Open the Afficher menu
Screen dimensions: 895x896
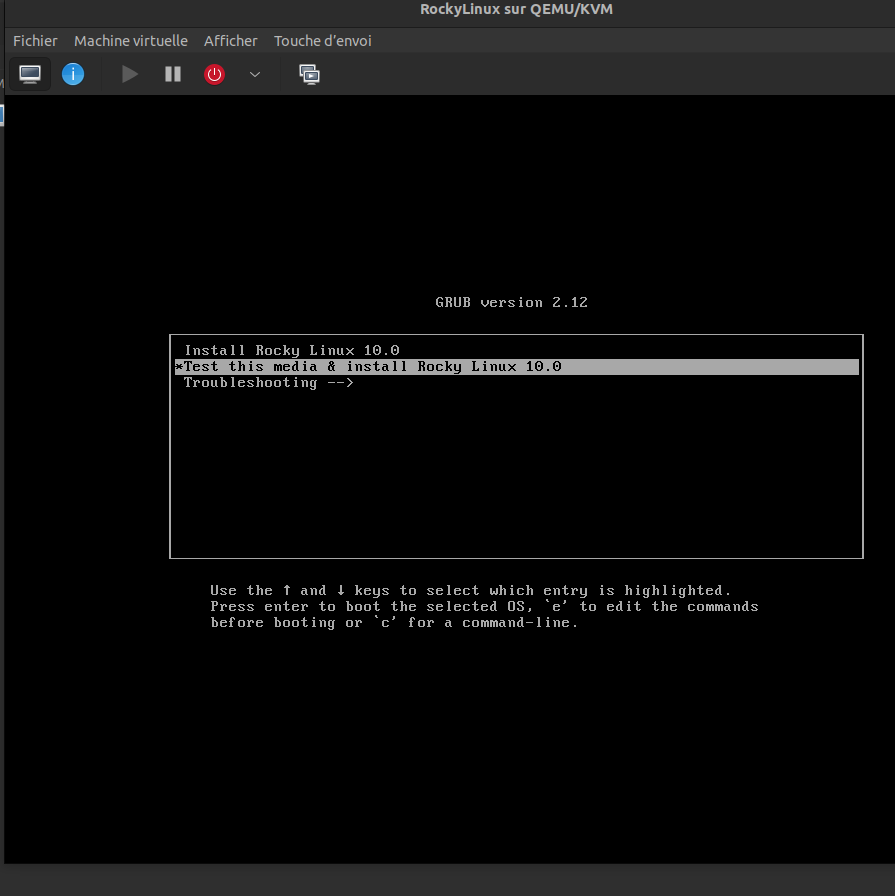231,41
